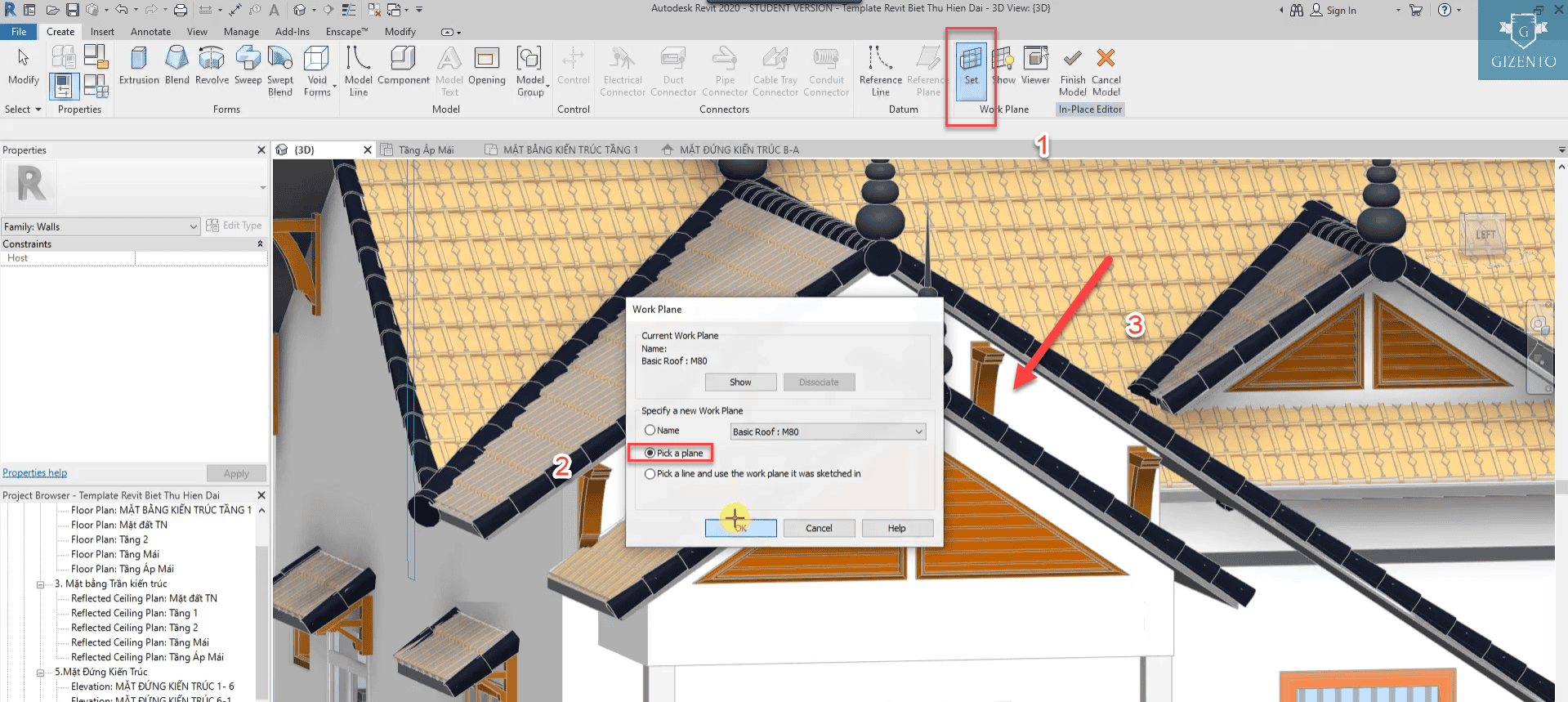1568x702 pixels.
Task: Open the work plane Viewer
Action: 1035,65
